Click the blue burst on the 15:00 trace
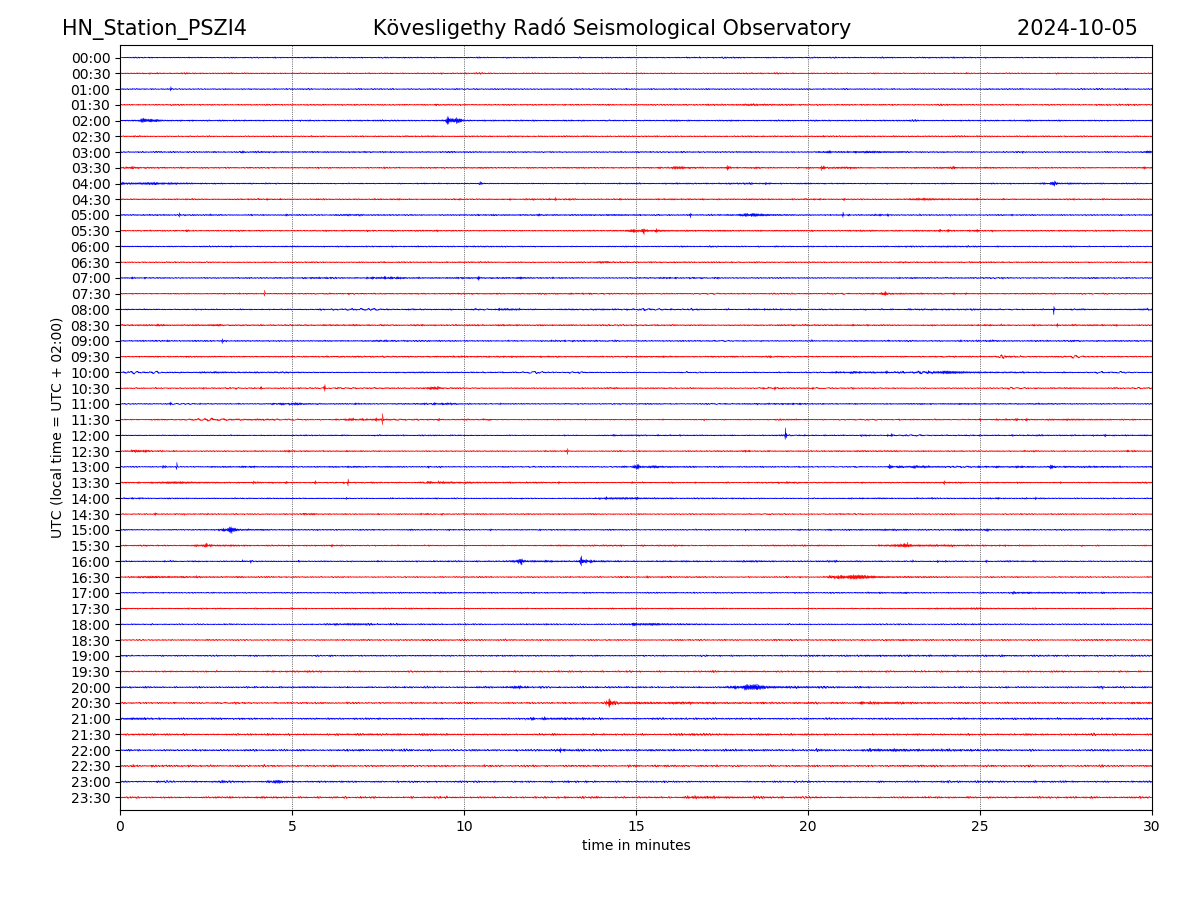 [x=231, y=530]
